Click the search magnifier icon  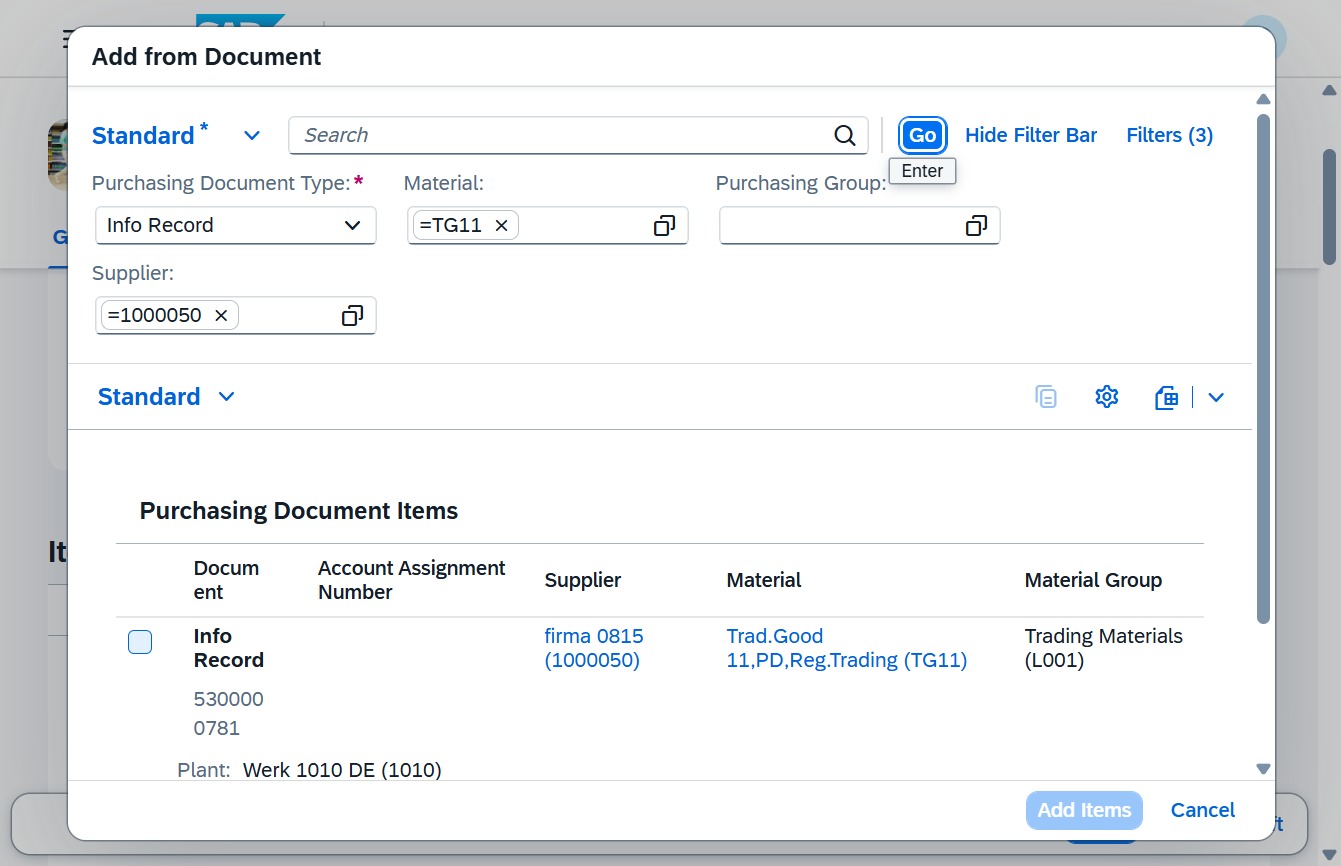pos(845,135)
